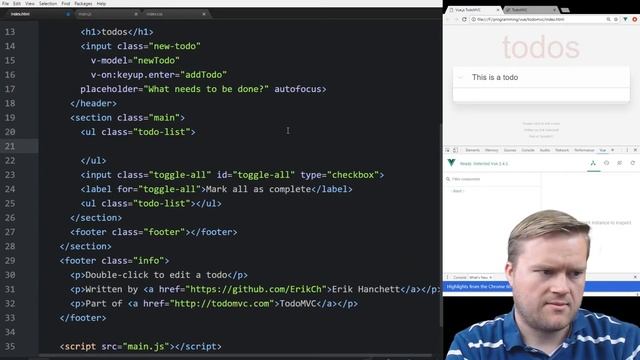Click the Vue logo in devtools panel

coord(451,163)
